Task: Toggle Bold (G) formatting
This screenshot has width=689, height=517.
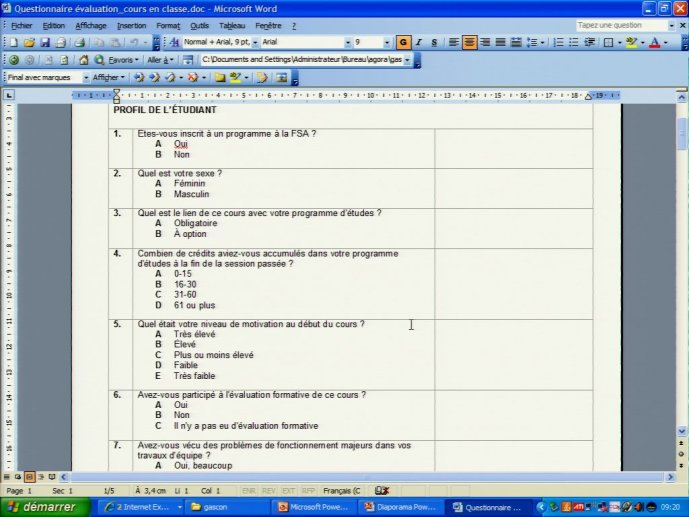Action: (403, 43)
